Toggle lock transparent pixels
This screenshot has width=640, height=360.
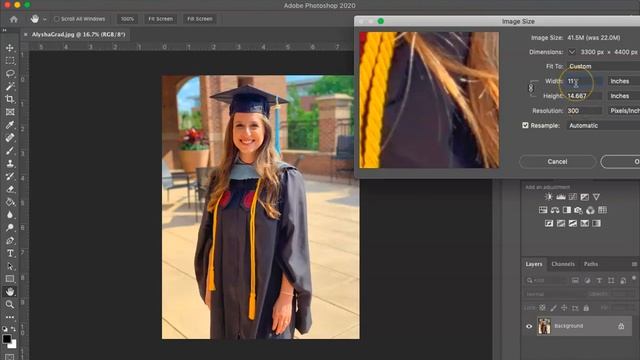pyautogui.click(x=542, y=308)
